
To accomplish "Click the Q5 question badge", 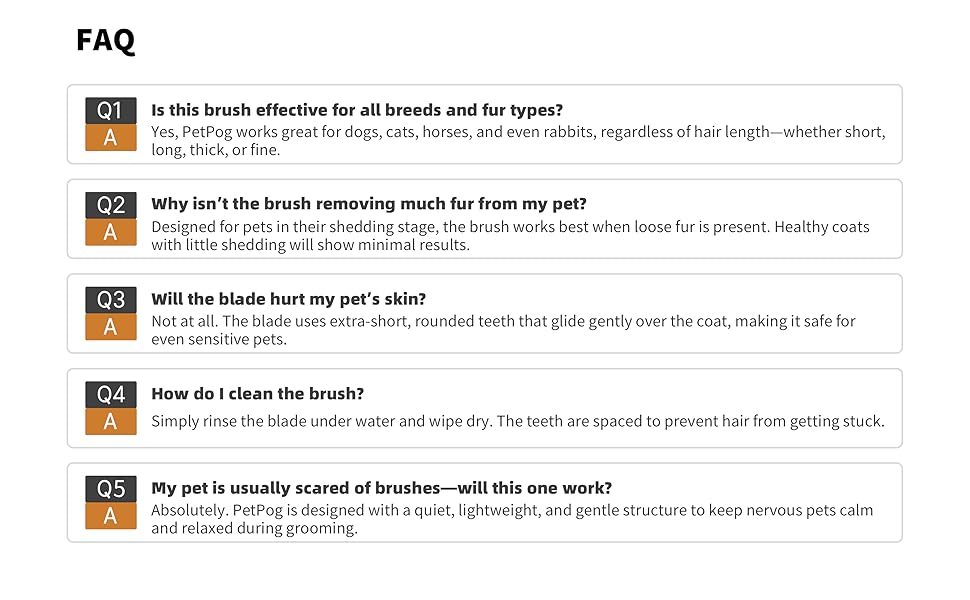I will point(110,489).
